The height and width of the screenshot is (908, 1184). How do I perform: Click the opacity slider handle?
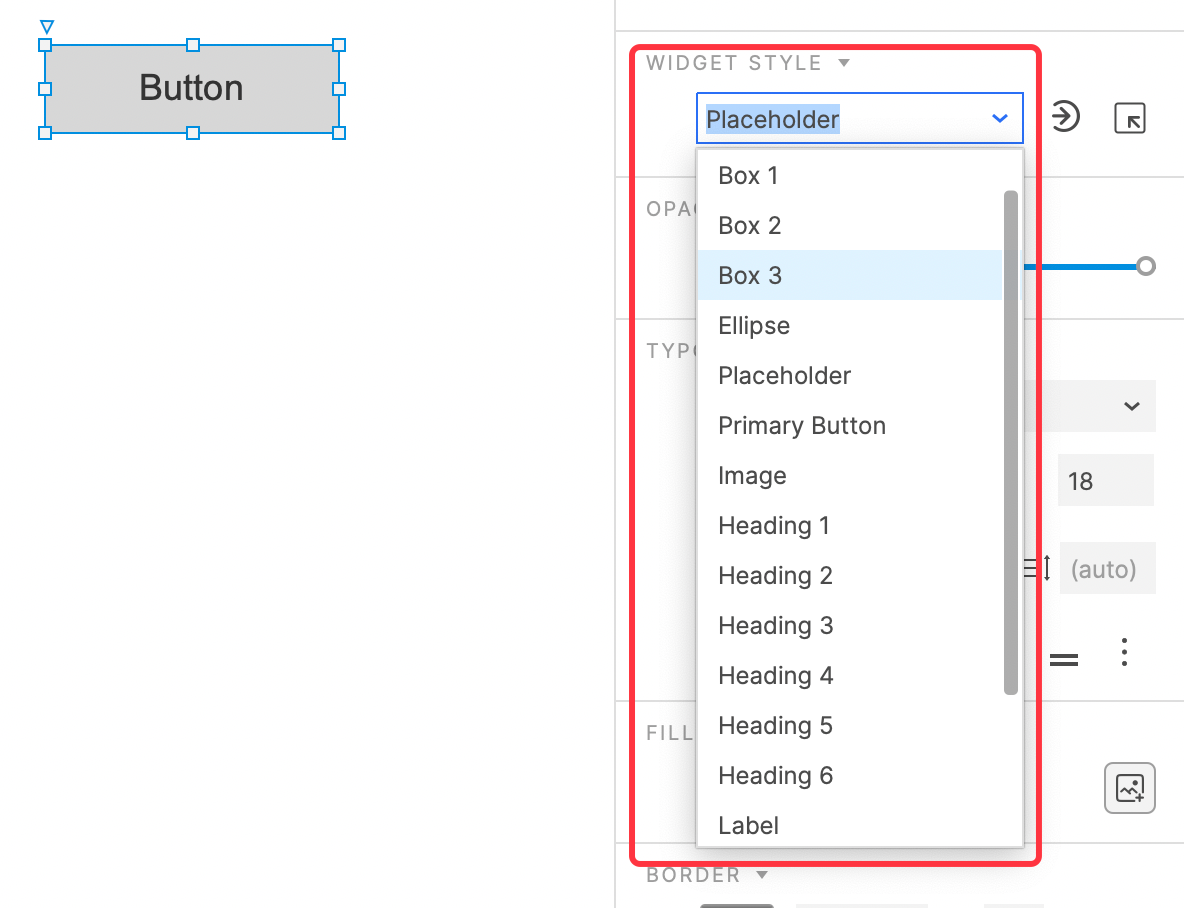pyautogui.click(x=1145, y=266)
